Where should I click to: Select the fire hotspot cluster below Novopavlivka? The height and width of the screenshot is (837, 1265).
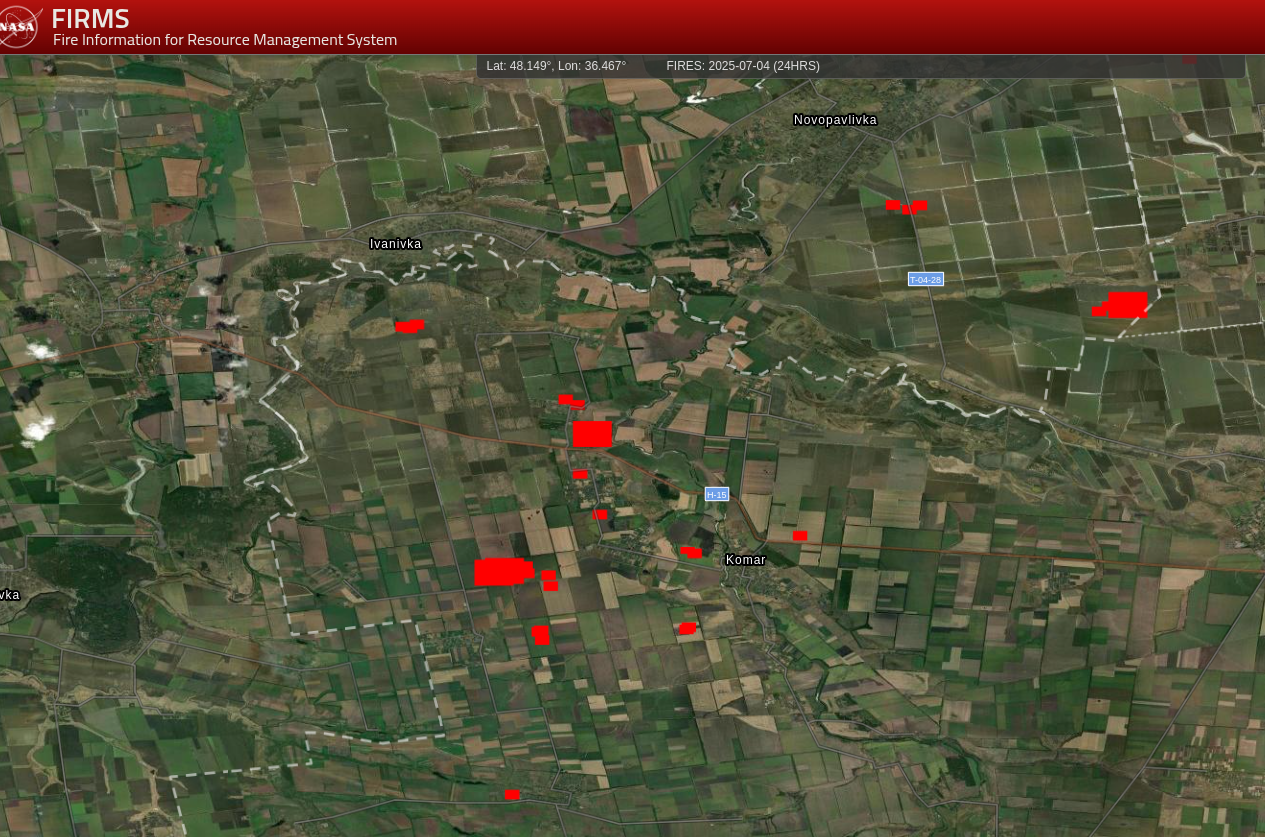907,206
